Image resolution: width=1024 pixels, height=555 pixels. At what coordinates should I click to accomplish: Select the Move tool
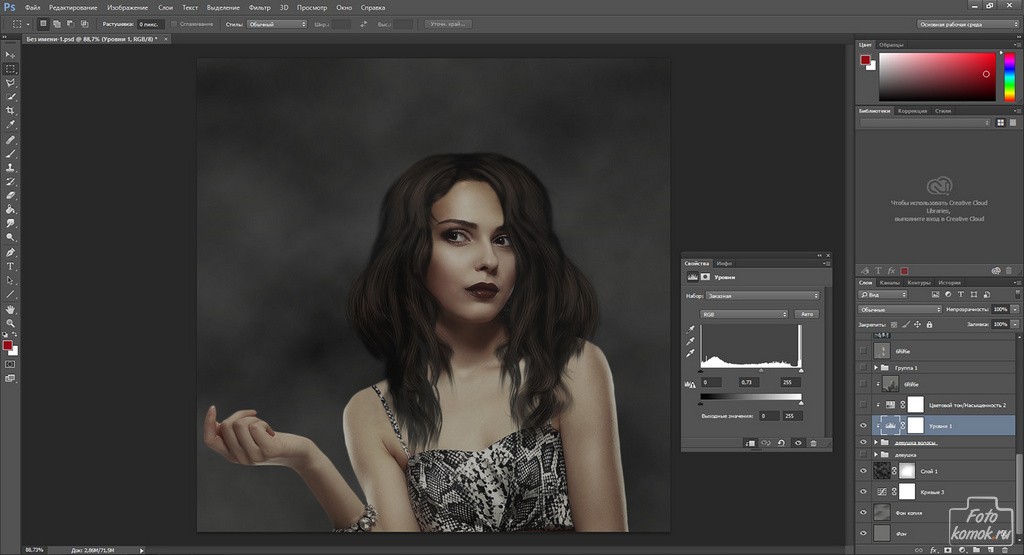10,55
